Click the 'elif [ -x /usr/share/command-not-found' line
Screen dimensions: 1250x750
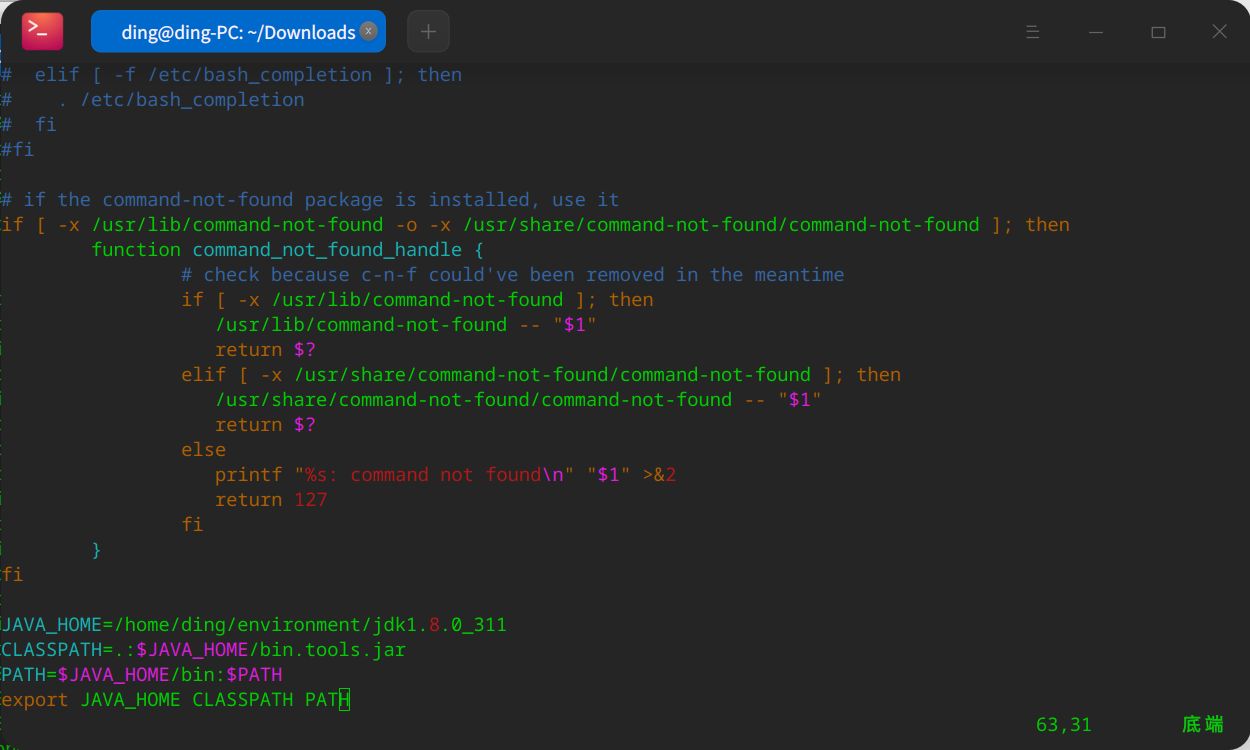pyautogui.click(x=541, y=375)
